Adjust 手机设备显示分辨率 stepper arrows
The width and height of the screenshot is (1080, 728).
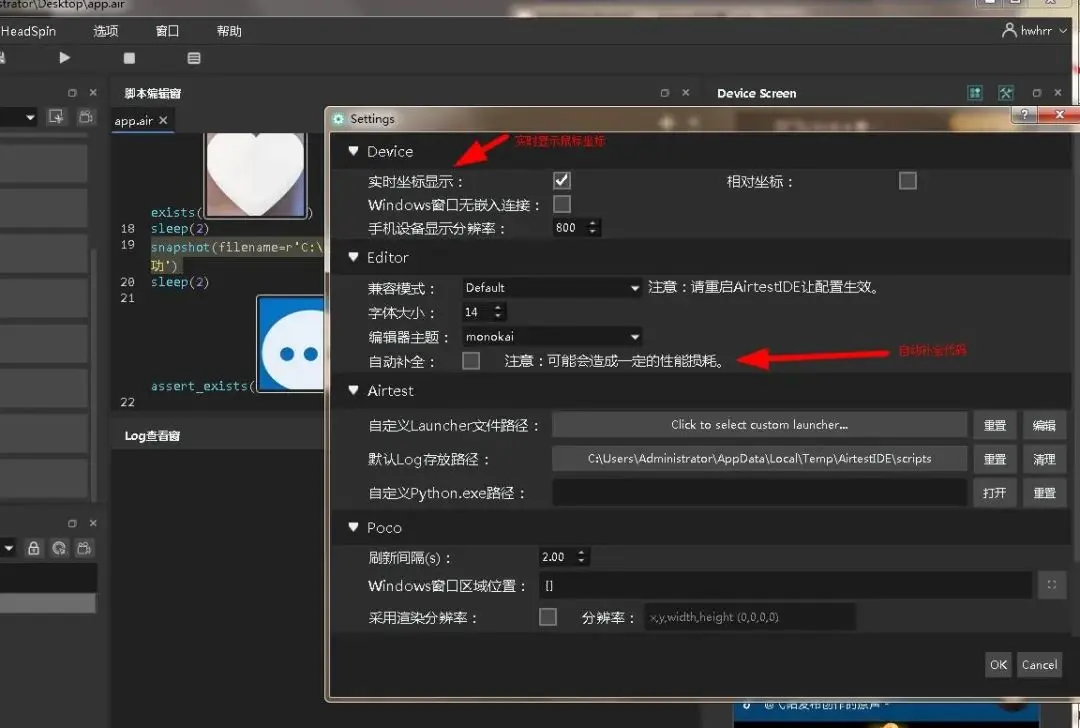pos(592,227)
